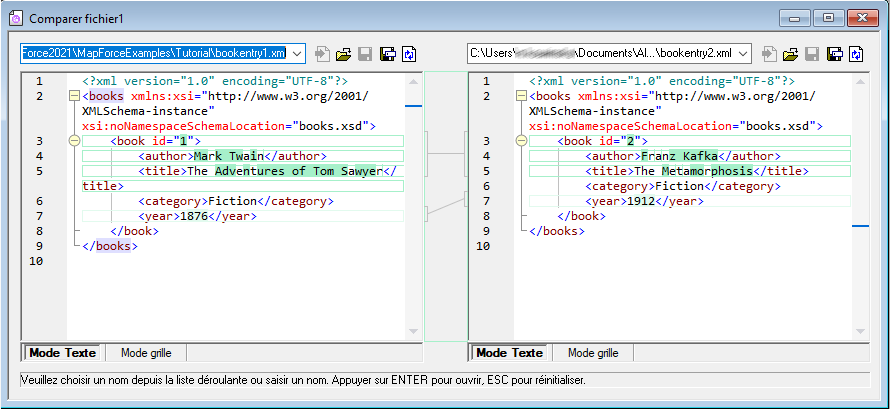Save the left bookentry1.xml file
This screenshot has width=890, height=409.
pos(365,54)
